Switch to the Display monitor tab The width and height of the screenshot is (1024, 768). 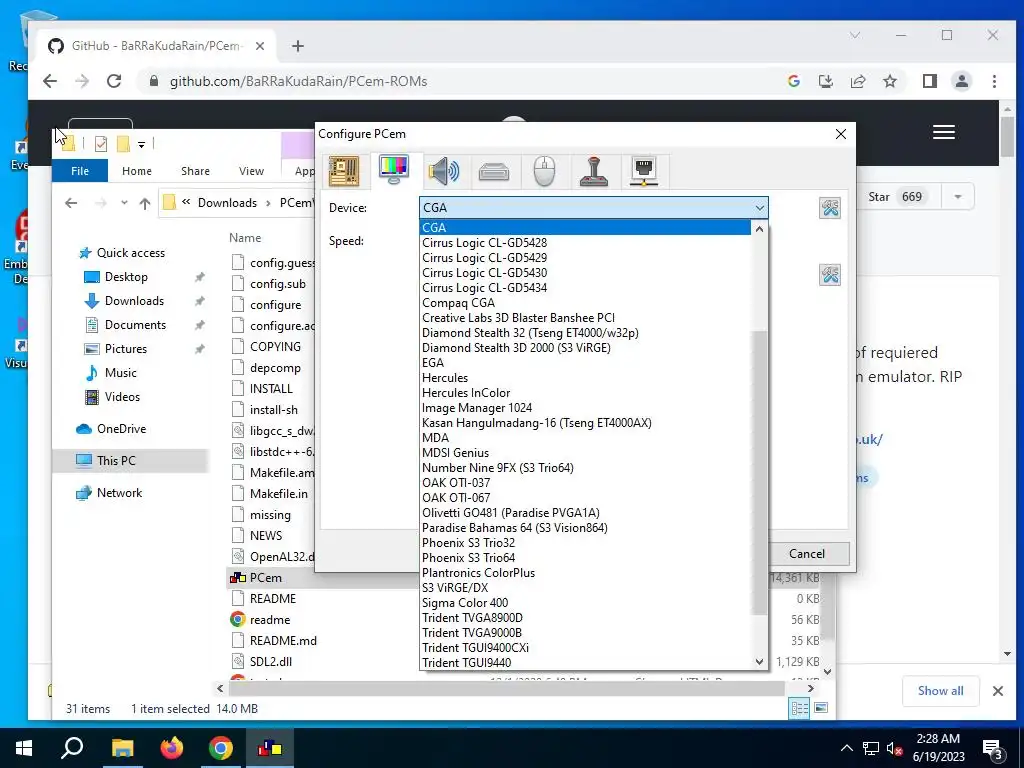pos(394,170)
